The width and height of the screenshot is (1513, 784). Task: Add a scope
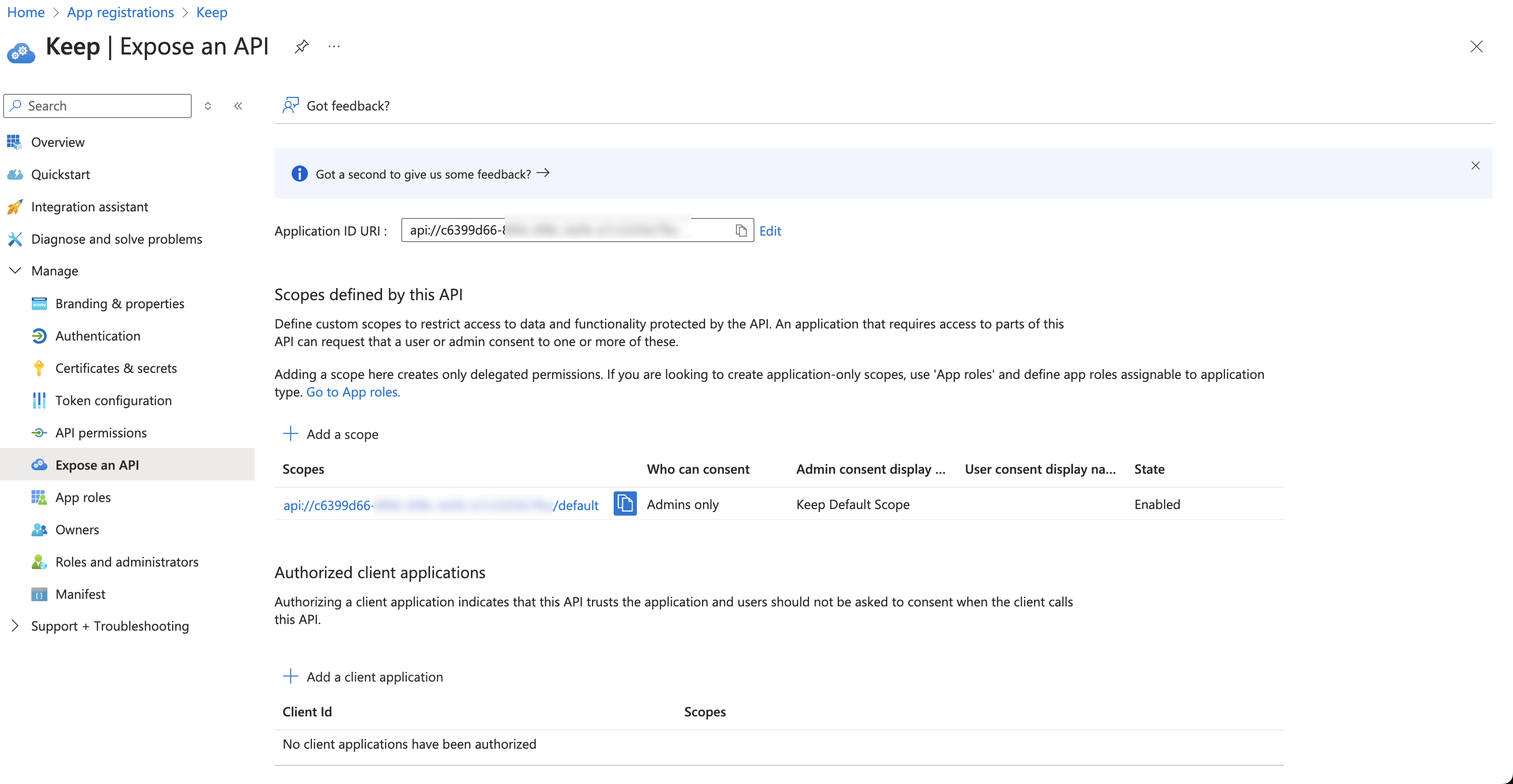(331, 433)
